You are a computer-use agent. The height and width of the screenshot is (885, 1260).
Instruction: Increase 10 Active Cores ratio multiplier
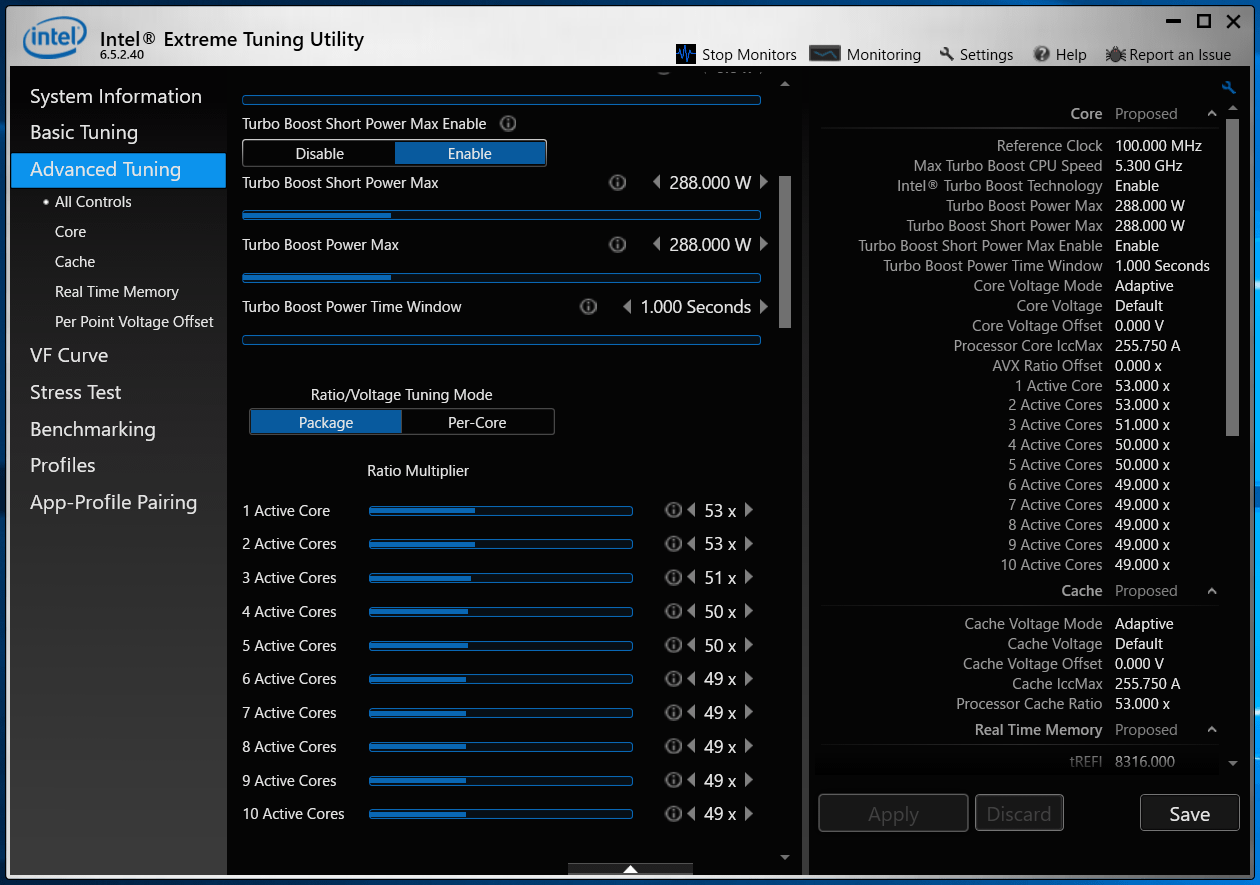749,813
